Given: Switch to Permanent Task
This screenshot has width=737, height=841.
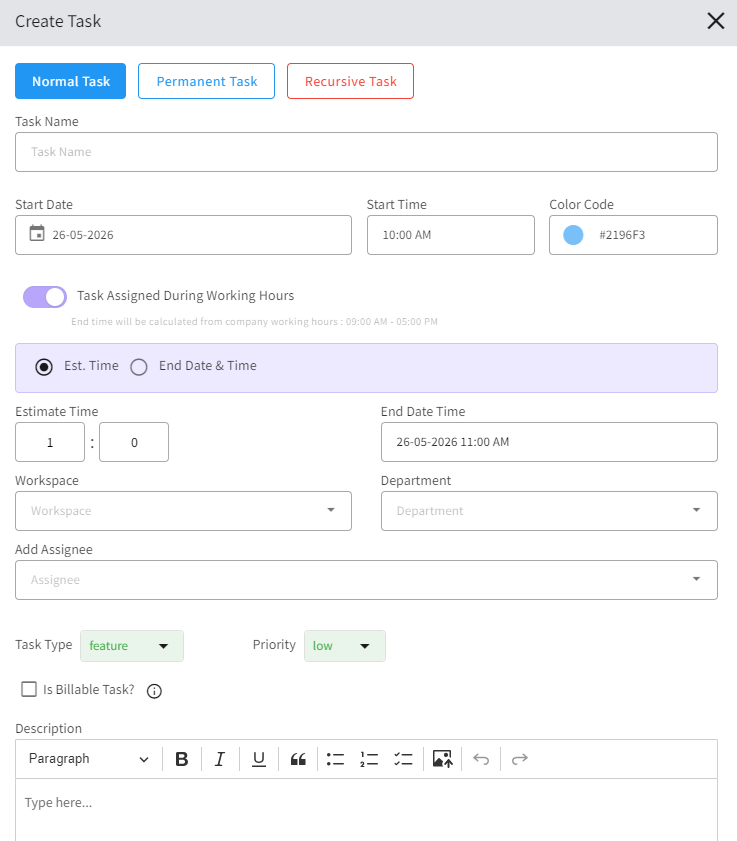Looking at the screenshot, I should tap(207, 81).
